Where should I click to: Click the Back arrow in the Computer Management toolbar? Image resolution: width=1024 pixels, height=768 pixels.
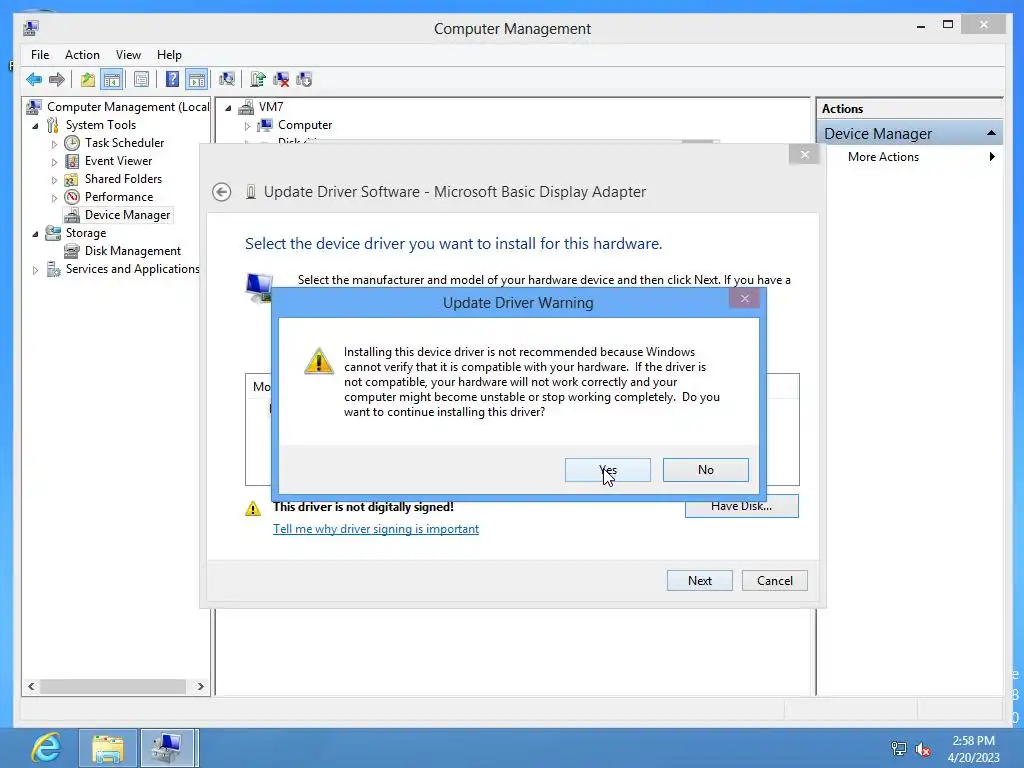[34, 80]
